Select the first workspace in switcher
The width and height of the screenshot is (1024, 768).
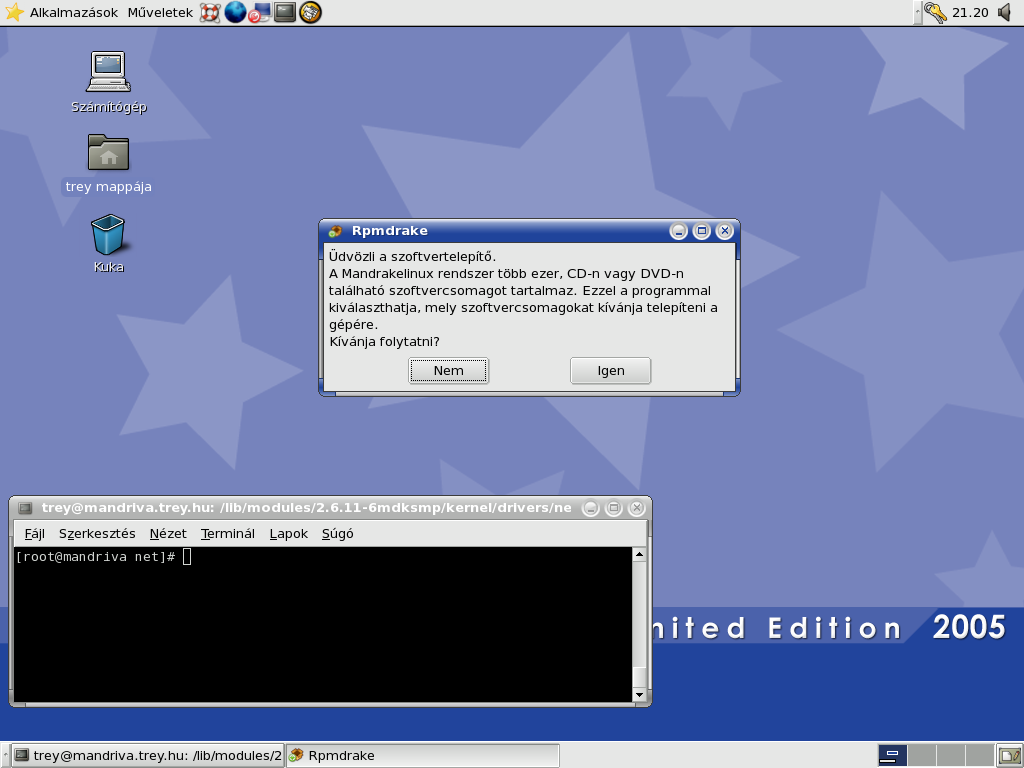point(892,756)
